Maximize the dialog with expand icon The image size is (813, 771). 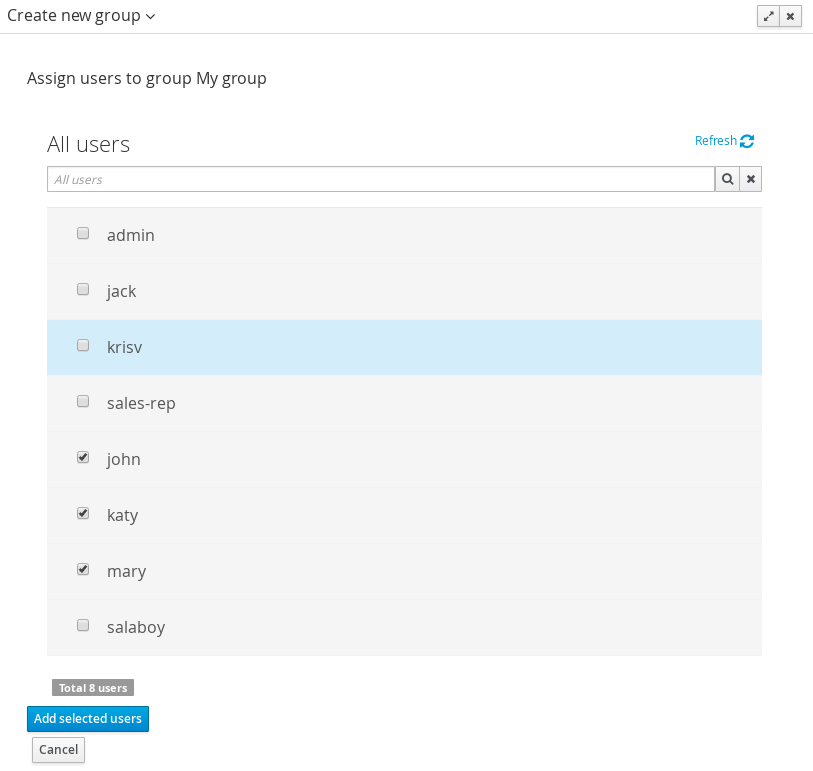(x=768, y=16)
